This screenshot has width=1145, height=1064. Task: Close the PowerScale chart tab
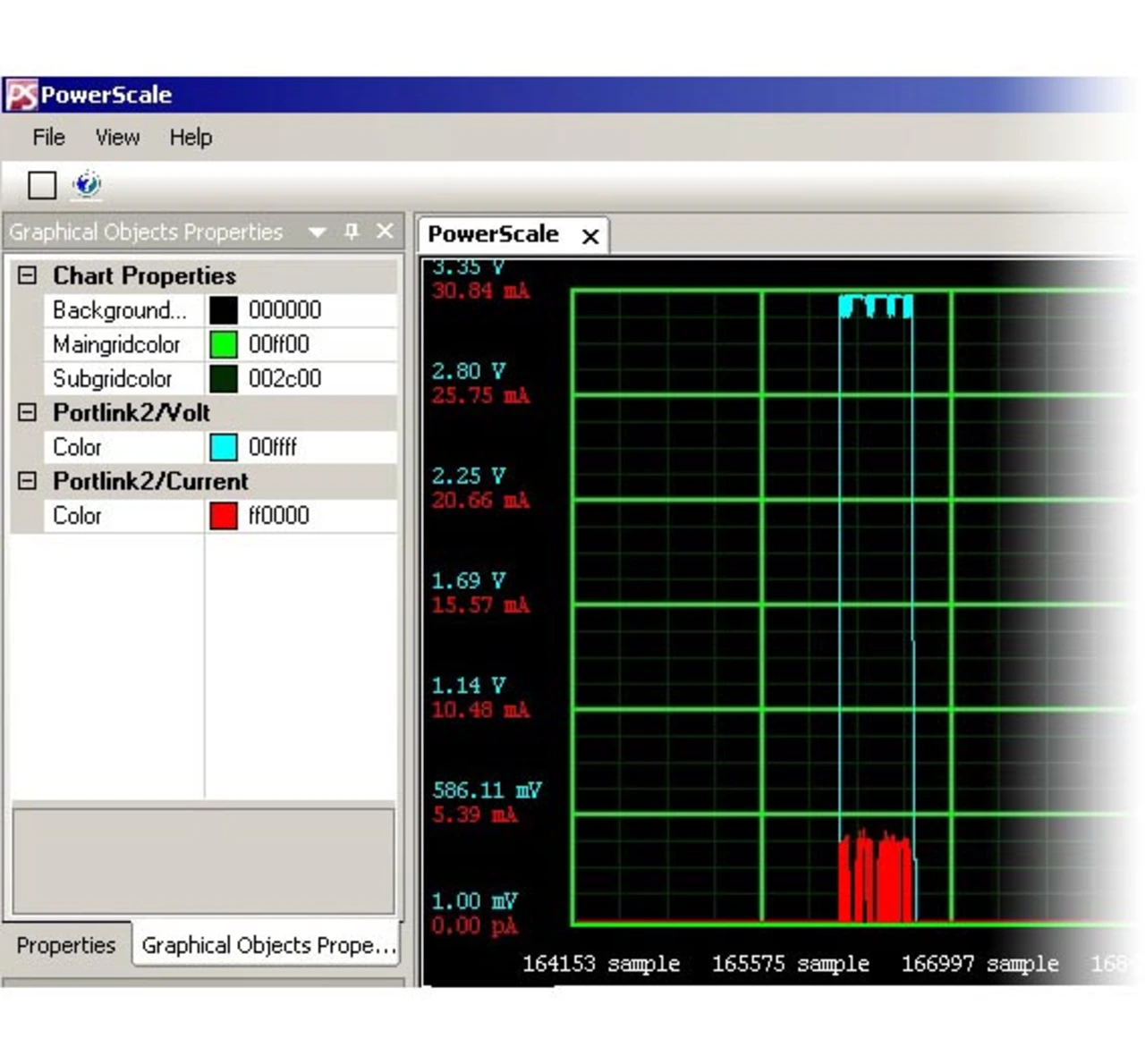[590, 237]
